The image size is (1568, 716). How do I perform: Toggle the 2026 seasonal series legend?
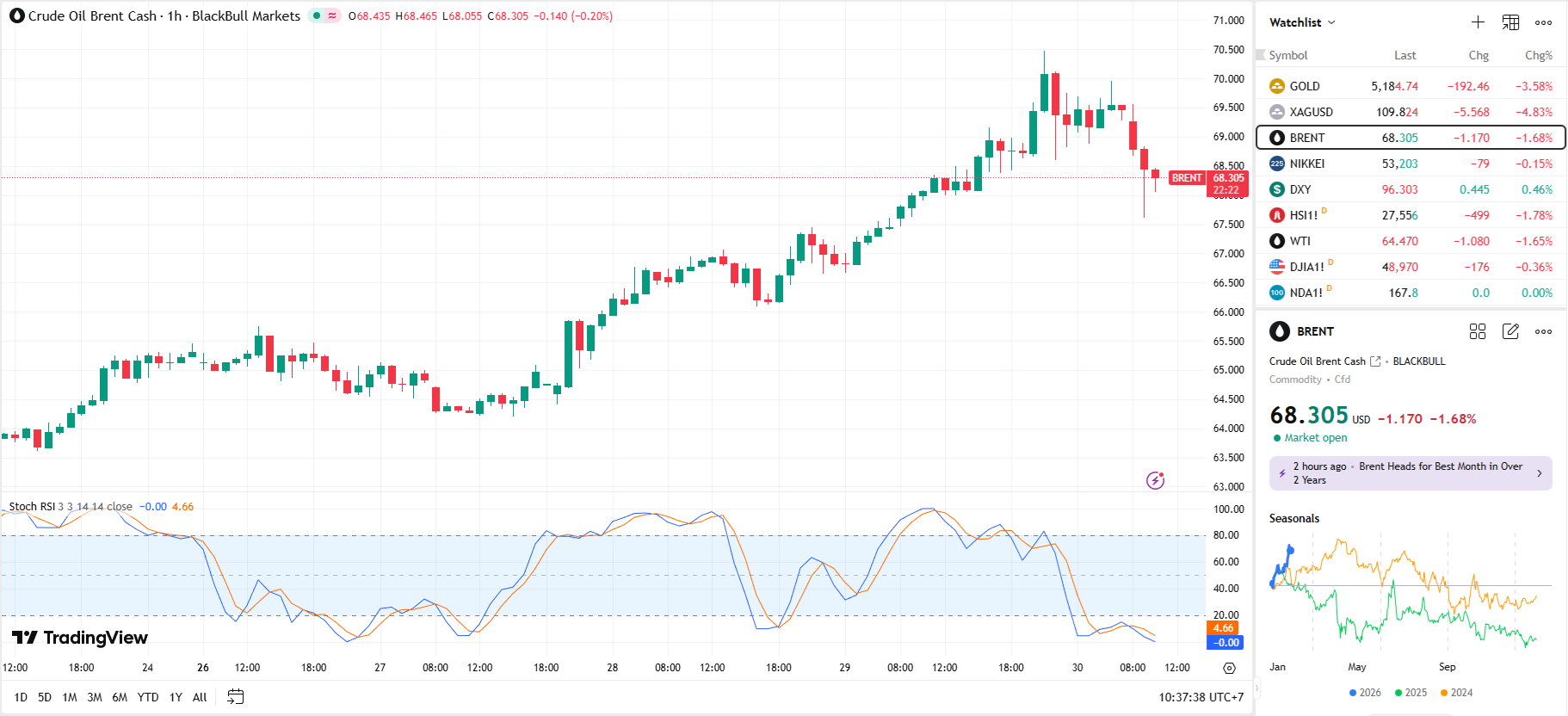coord(1365,693)
